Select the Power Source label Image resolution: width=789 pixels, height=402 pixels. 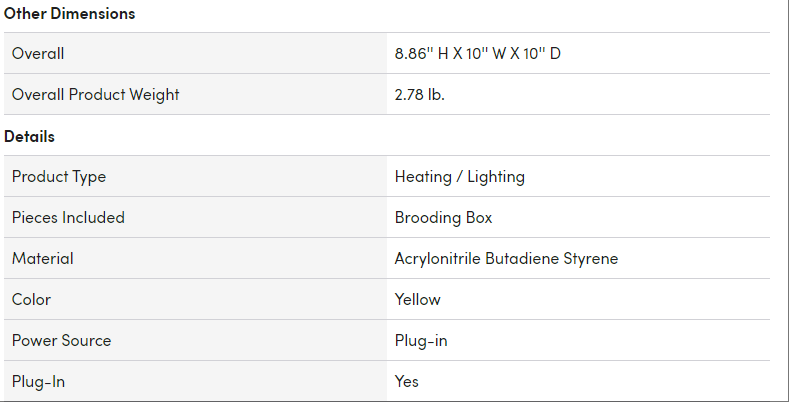[x=62, y=341]
